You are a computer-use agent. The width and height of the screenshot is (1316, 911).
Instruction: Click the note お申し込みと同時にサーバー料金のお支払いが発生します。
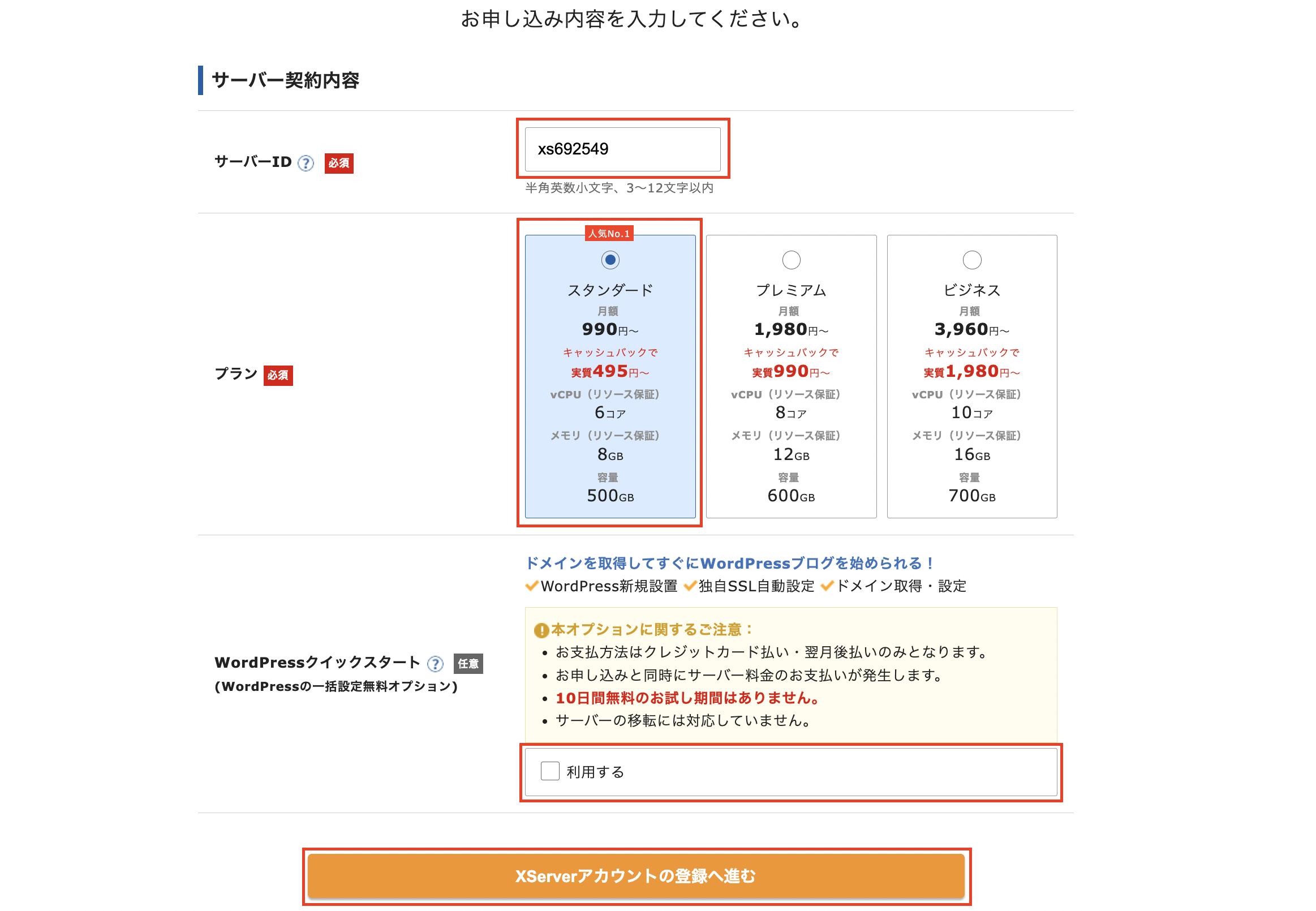tap(750, 676)
